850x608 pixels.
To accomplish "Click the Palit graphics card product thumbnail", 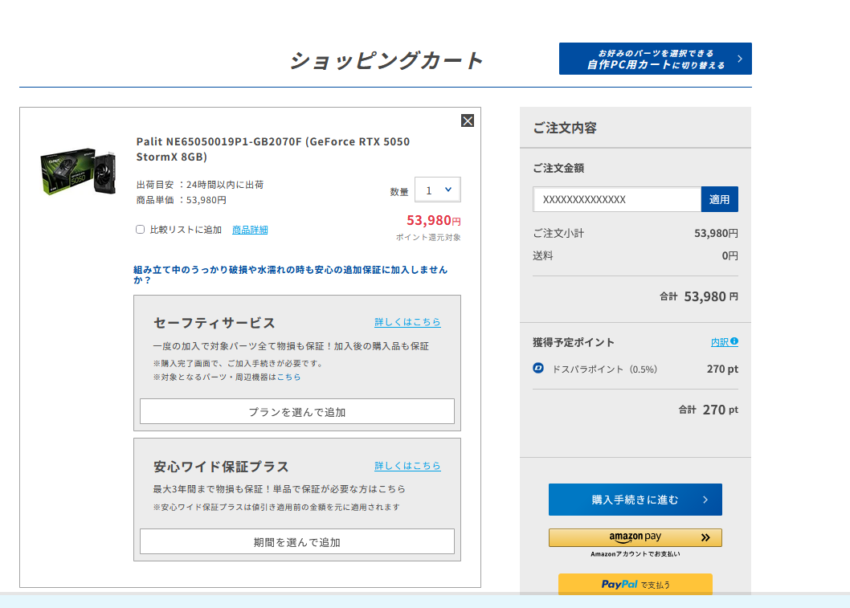I will tap(78, 171).
